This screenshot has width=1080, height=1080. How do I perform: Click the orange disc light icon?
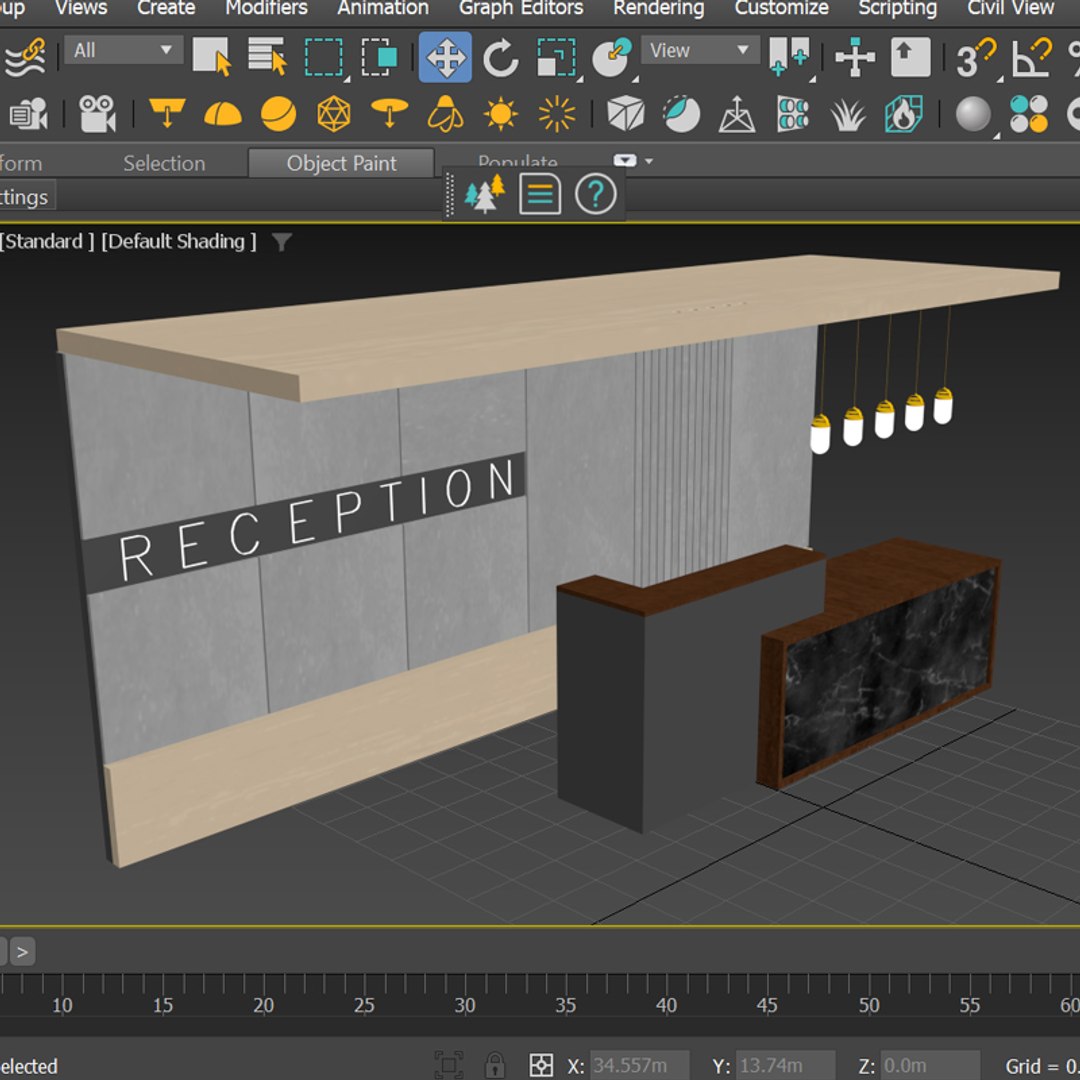point(389,113)
